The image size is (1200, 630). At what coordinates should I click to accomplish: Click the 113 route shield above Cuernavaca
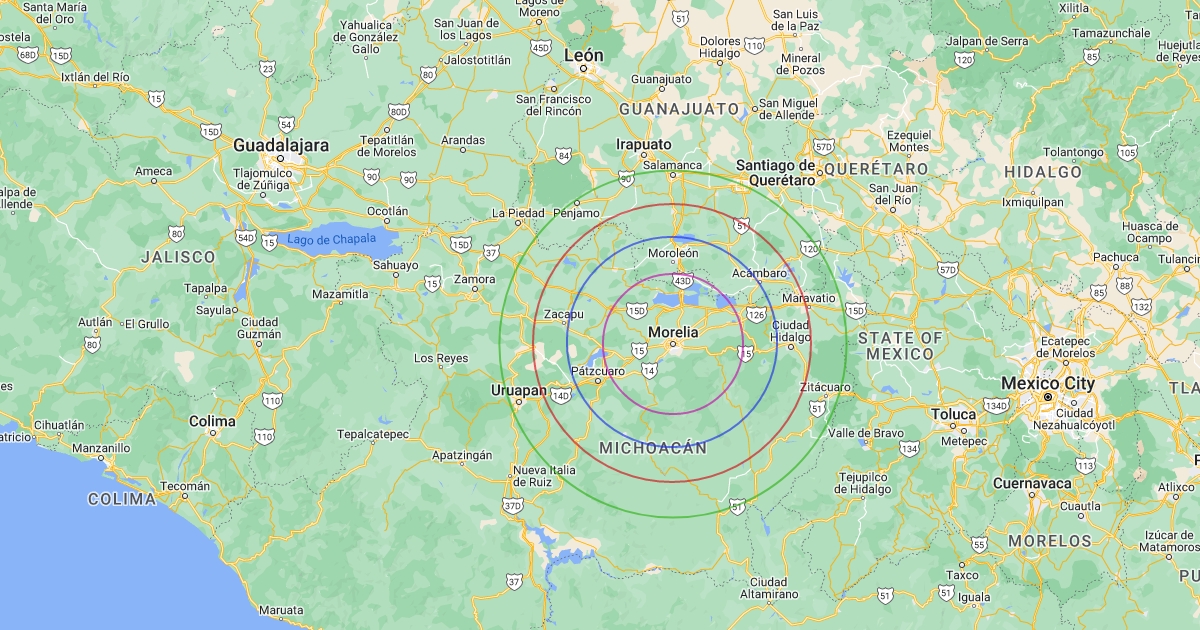click(x=1085, y=465)
